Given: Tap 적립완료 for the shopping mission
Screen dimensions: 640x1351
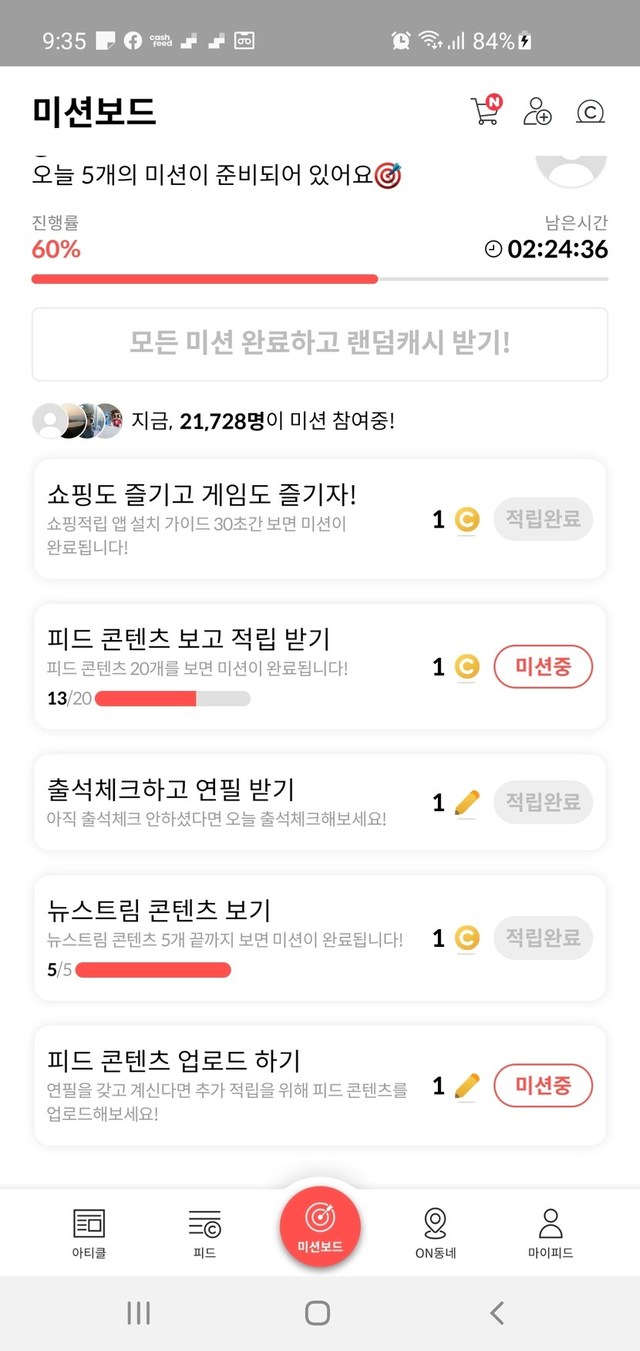Looking at the screenshot, I should coord(543,520).
